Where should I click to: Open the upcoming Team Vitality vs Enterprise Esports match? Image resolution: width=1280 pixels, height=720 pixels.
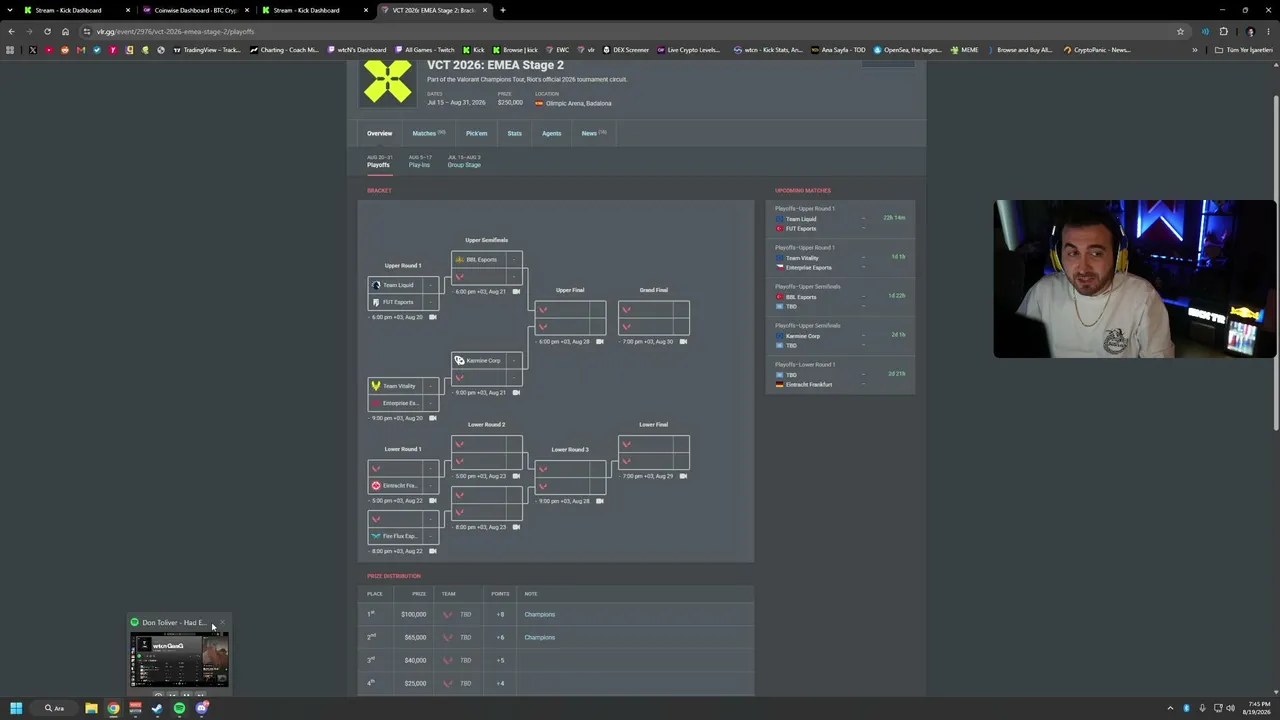840,258
